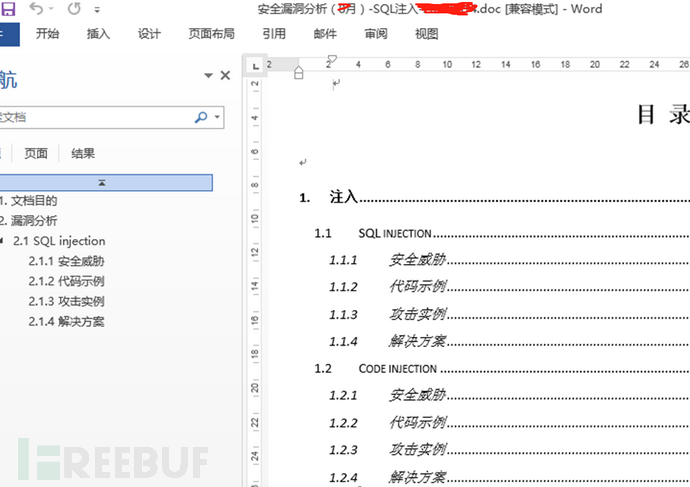This screenshot has height=487, width=690.
Task: Switch to the 开始 ribbon tab
Action: pos(47,34)
